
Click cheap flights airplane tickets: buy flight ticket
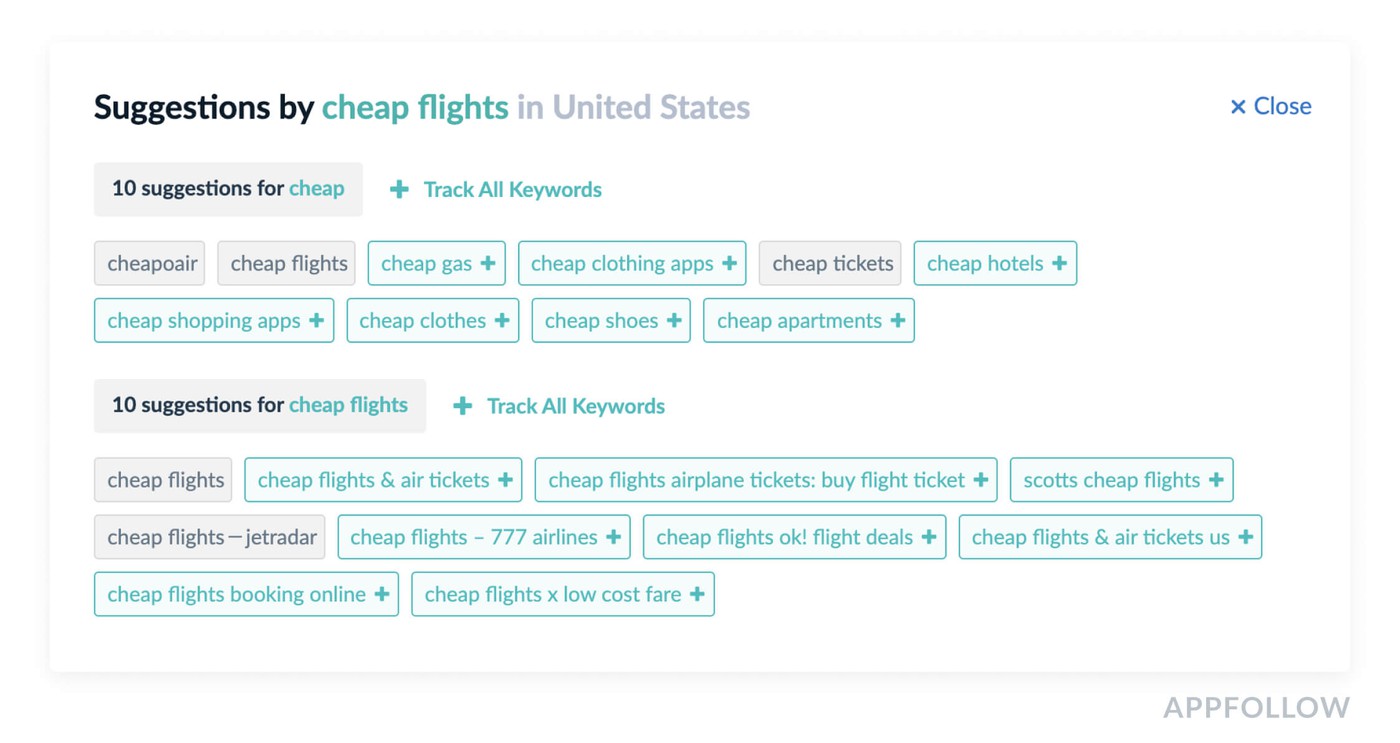point(756,480)
